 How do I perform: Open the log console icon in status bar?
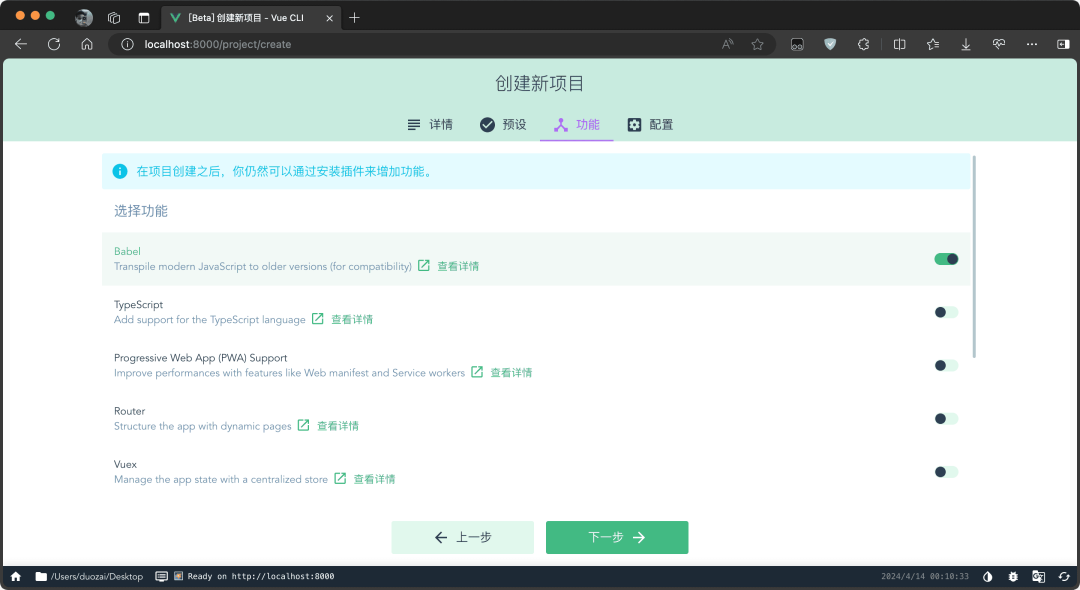click(161, 576)
